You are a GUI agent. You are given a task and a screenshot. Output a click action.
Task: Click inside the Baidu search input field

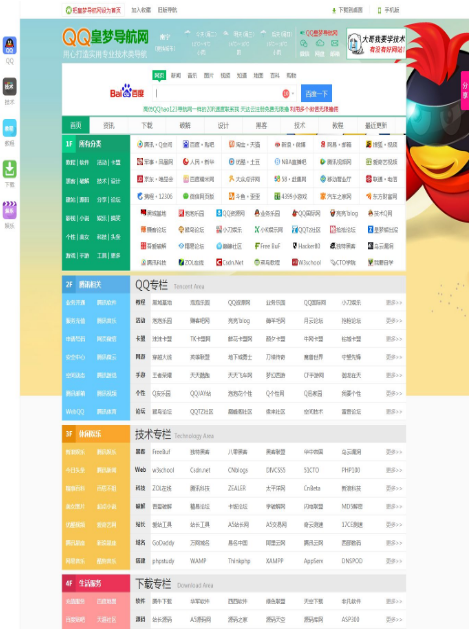pos(217,94)
